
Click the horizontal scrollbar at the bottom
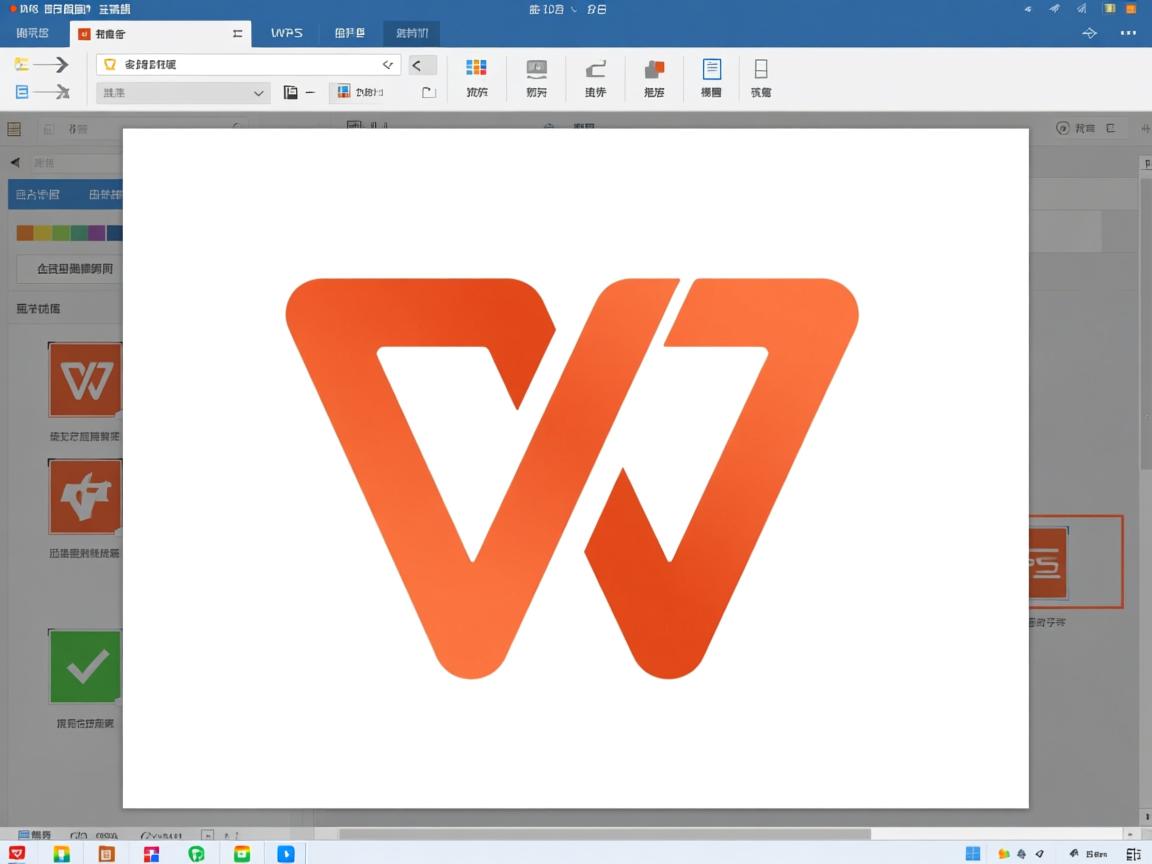pyautogui.click(x=604, y=834)
